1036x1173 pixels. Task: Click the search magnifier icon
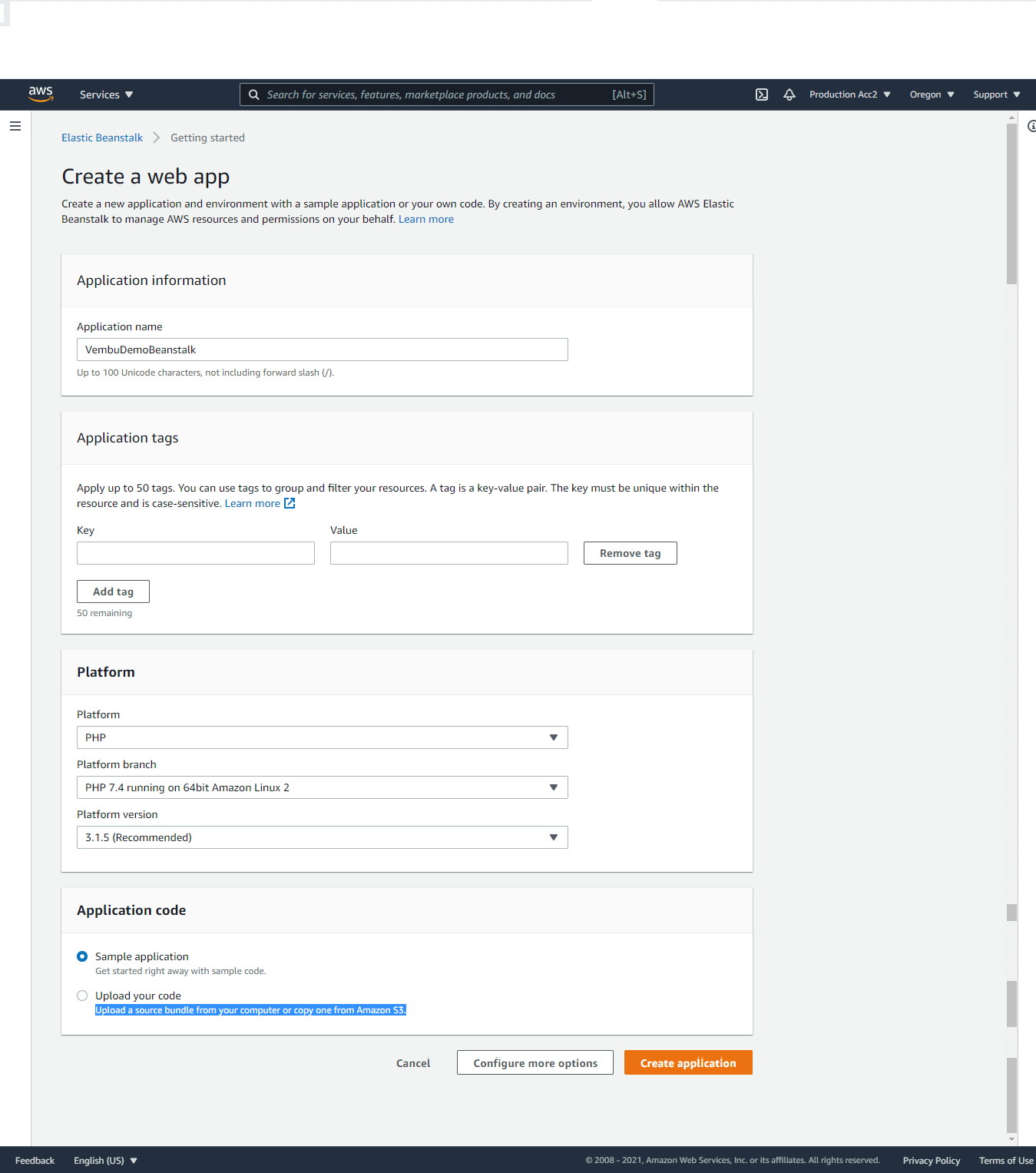254,94
